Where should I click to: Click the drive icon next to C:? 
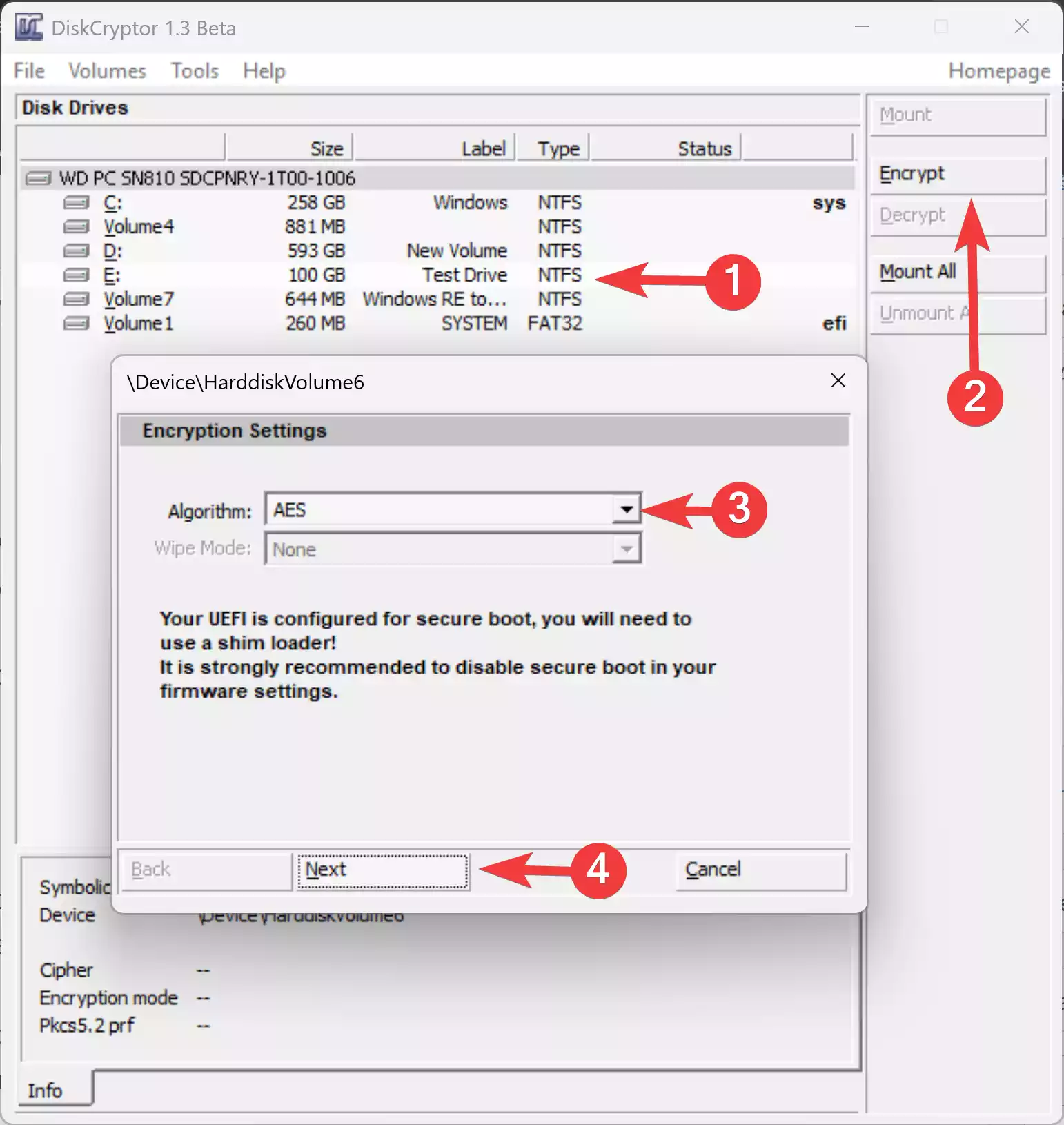click(x=76, y=203)
